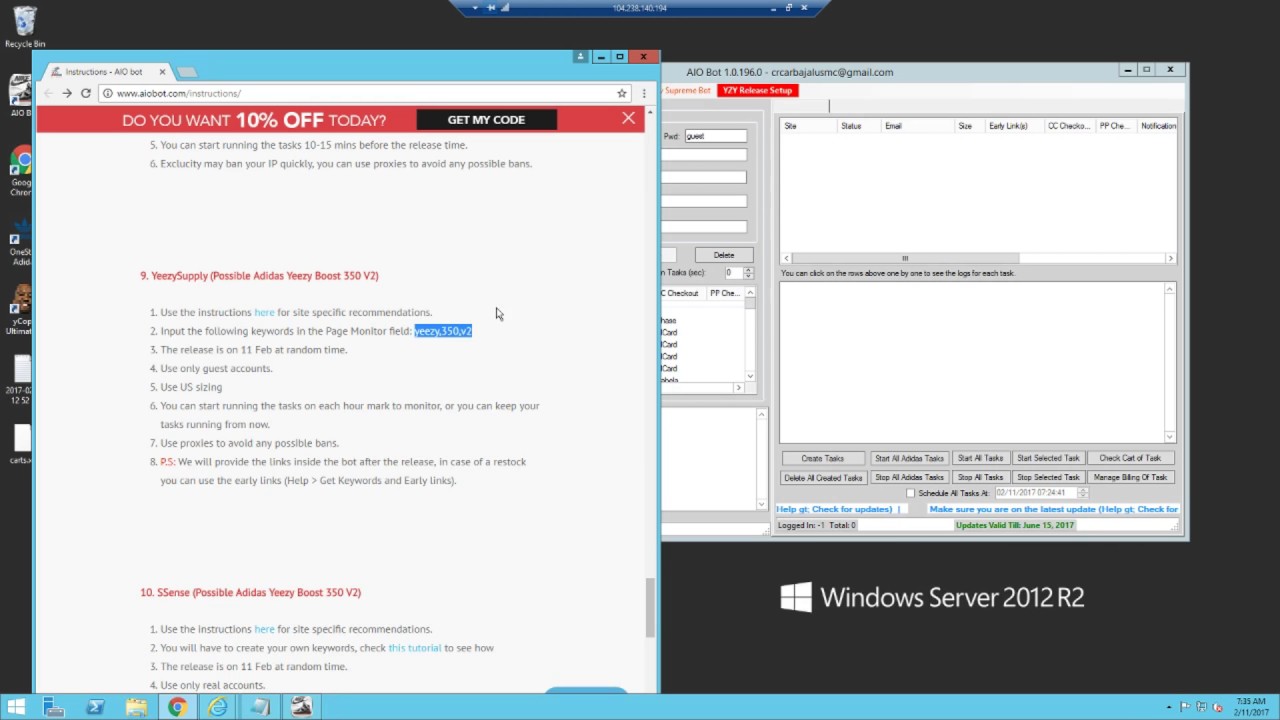1280x720 pixels.
Task: Click the 'here' link under SSense
Action: 264,629
